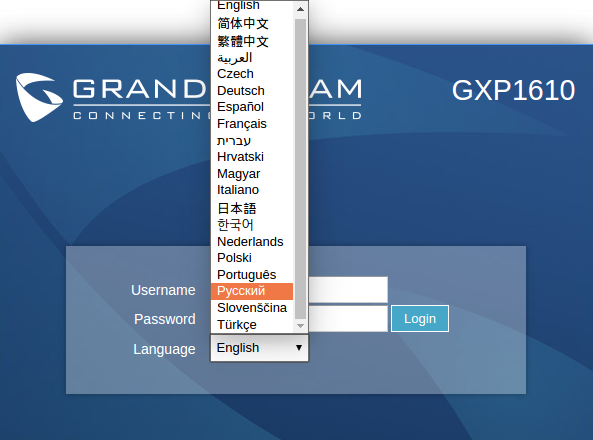
Task: Focus the Username input field
Action: click(x=348, y=290)
